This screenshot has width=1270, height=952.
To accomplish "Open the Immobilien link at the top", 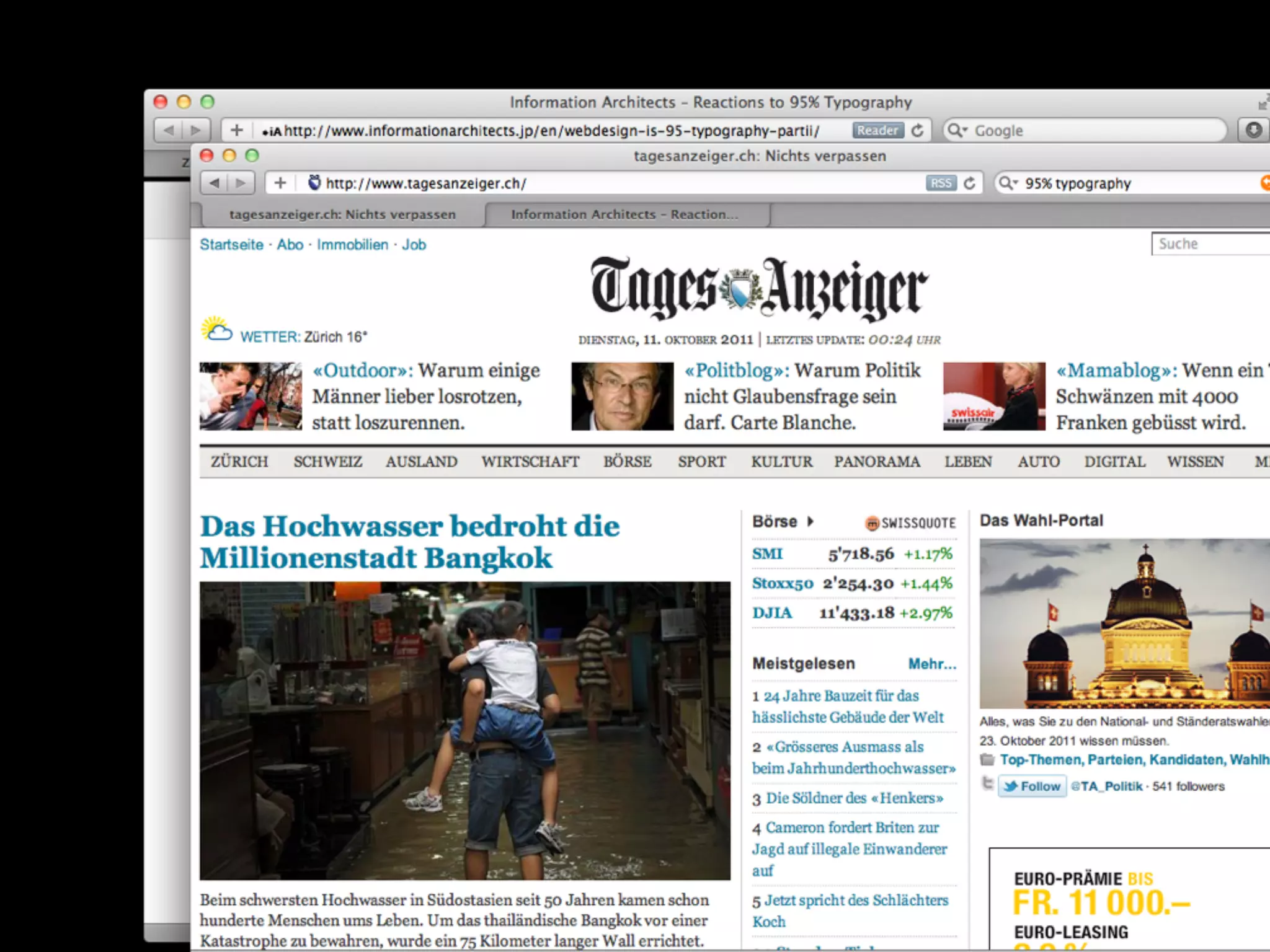I will (x=352, y=245).
